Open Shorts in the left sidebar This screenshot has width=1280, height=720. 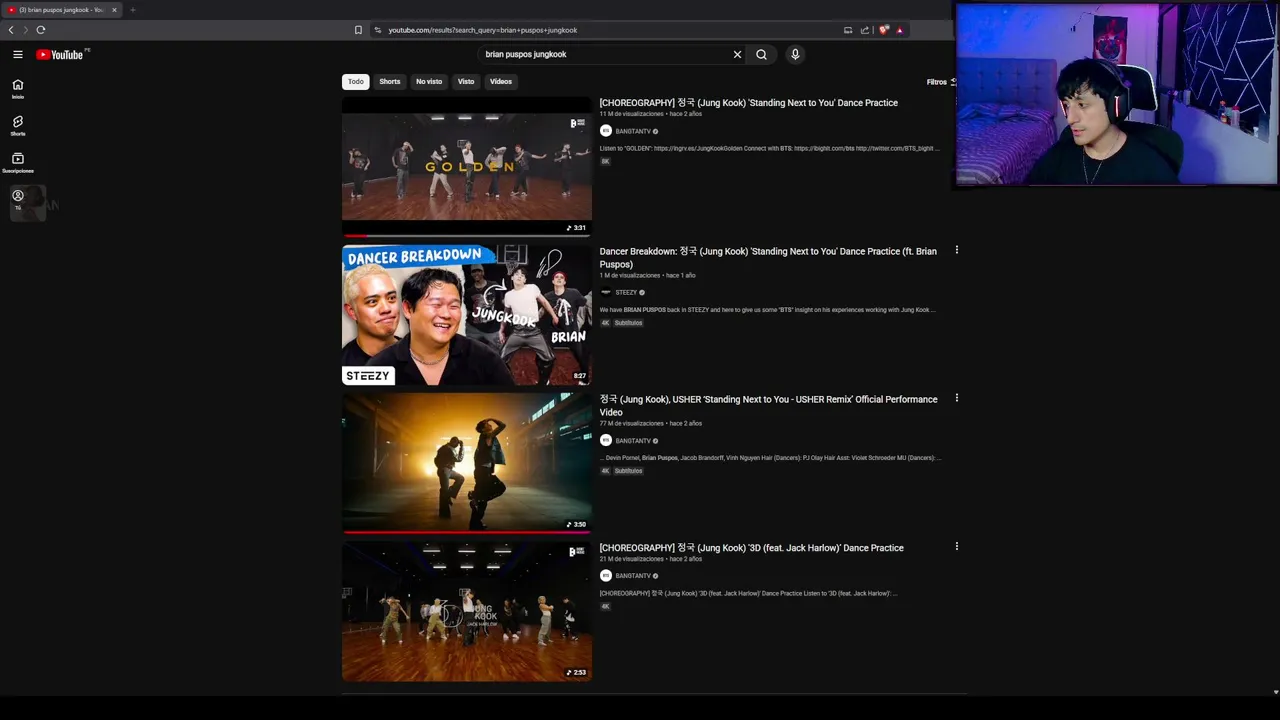(18, 126)
